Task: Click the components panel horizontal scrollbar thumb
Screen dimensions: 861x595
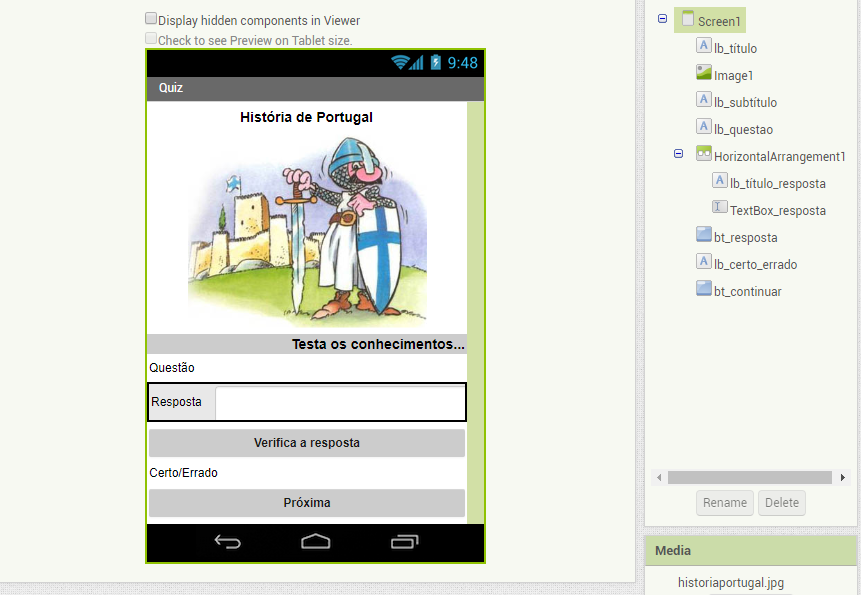Action: tap(750, 478)
